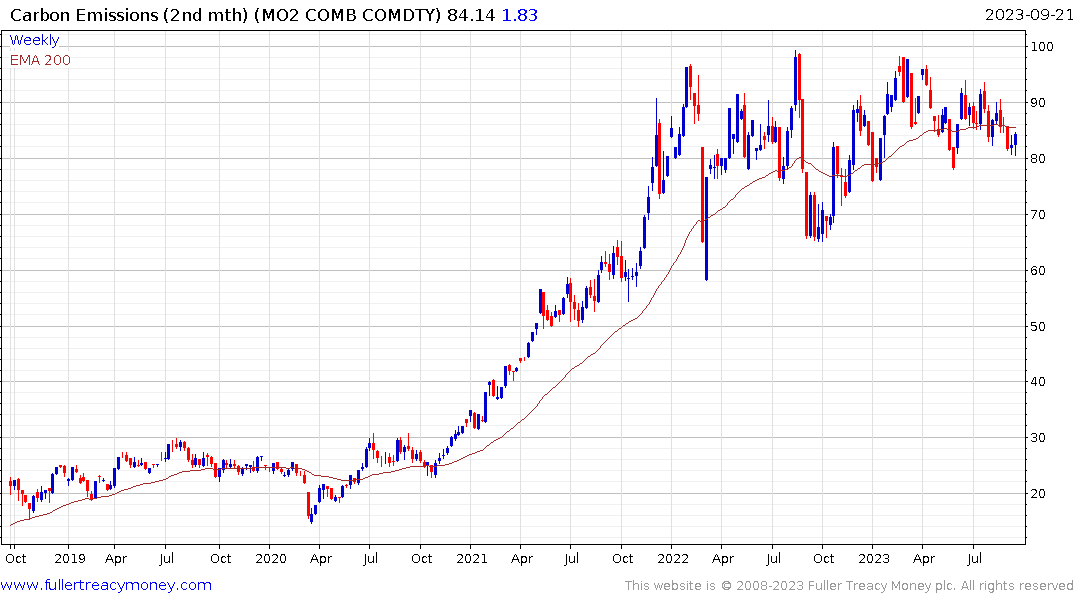
Task: Click the price change value 1.83
Action: click(520, 15)
